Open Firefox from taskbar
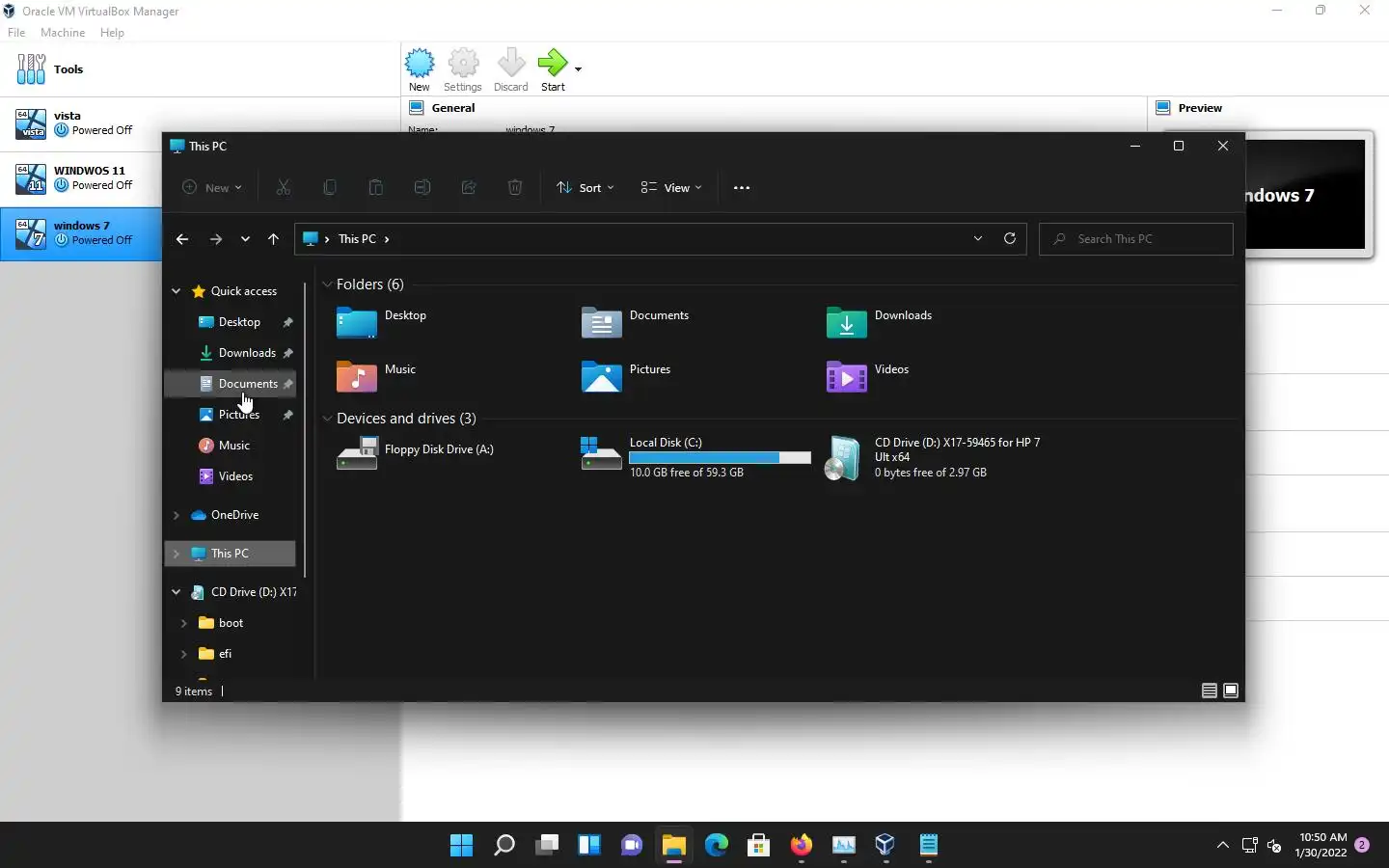 [x=802, y=846]
